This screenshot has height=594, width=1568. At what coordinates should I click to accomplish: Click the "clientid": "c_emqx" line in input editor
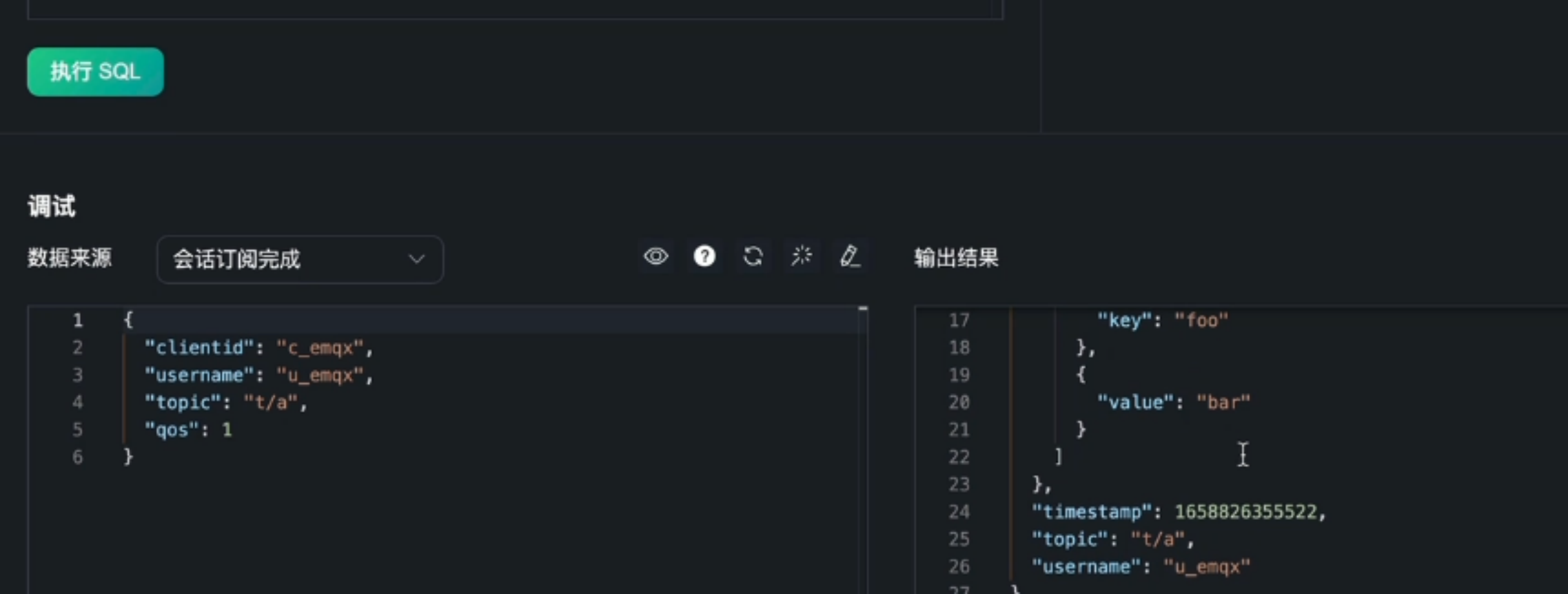pyautogui.click(x=258, y=348)
